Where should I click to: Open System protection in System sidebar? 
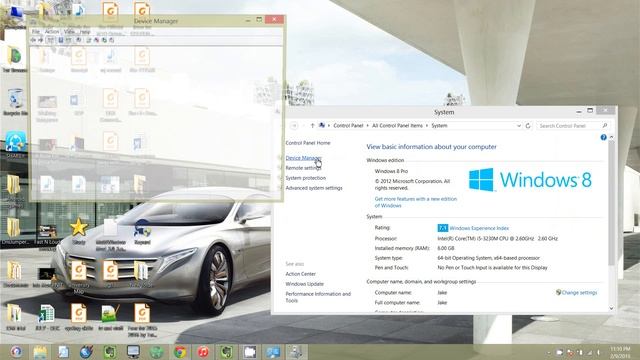306,178
